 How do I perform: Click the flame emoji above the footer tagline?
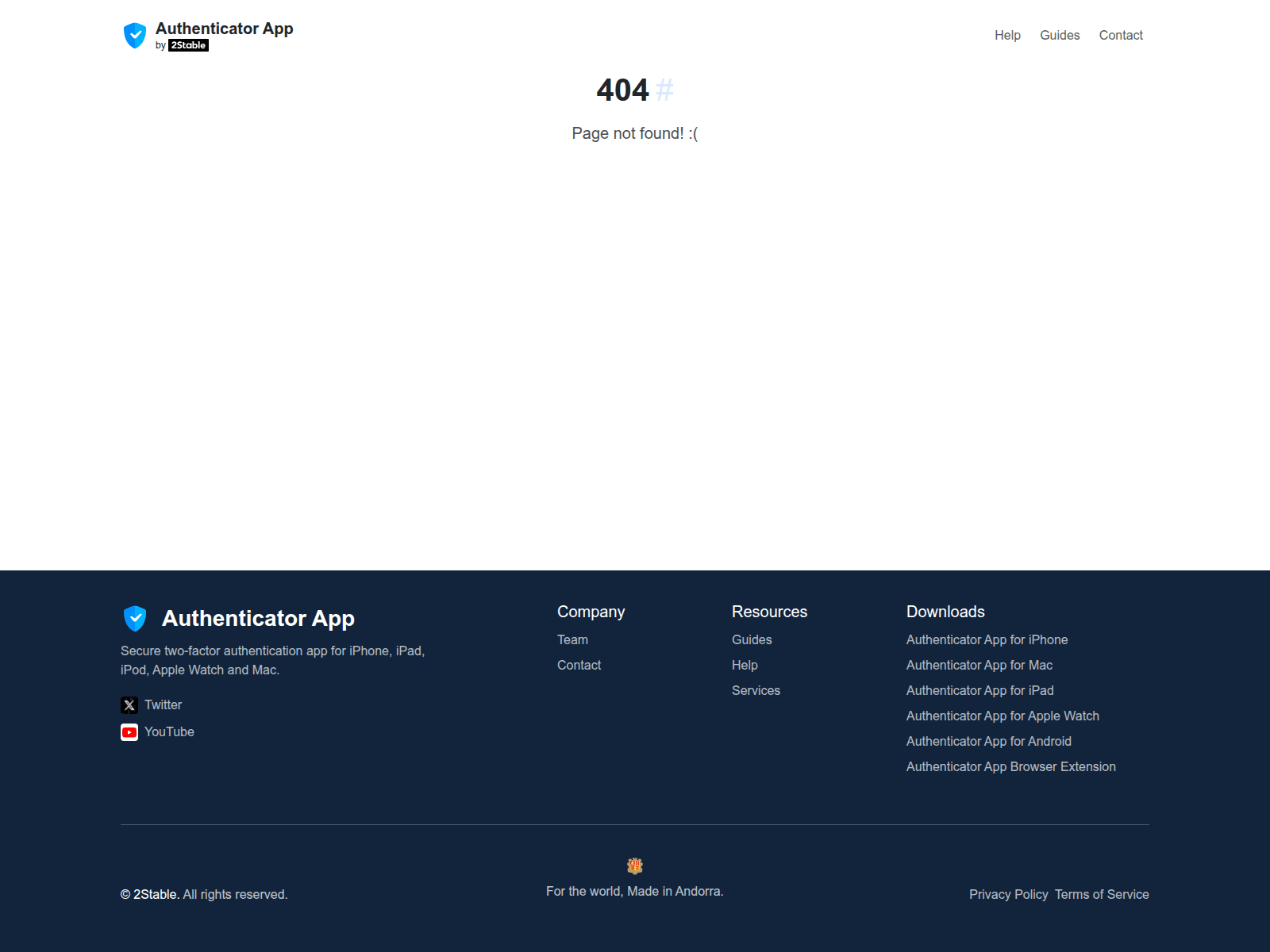click(x=634, y=866)
